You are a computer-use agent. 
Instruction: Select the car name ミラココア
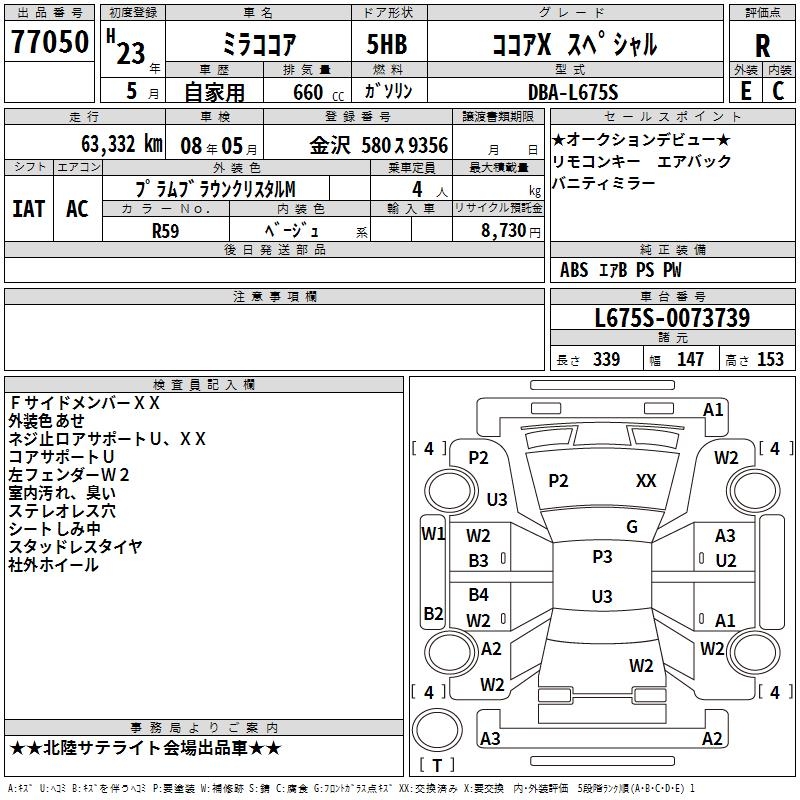tap(256, 45)
